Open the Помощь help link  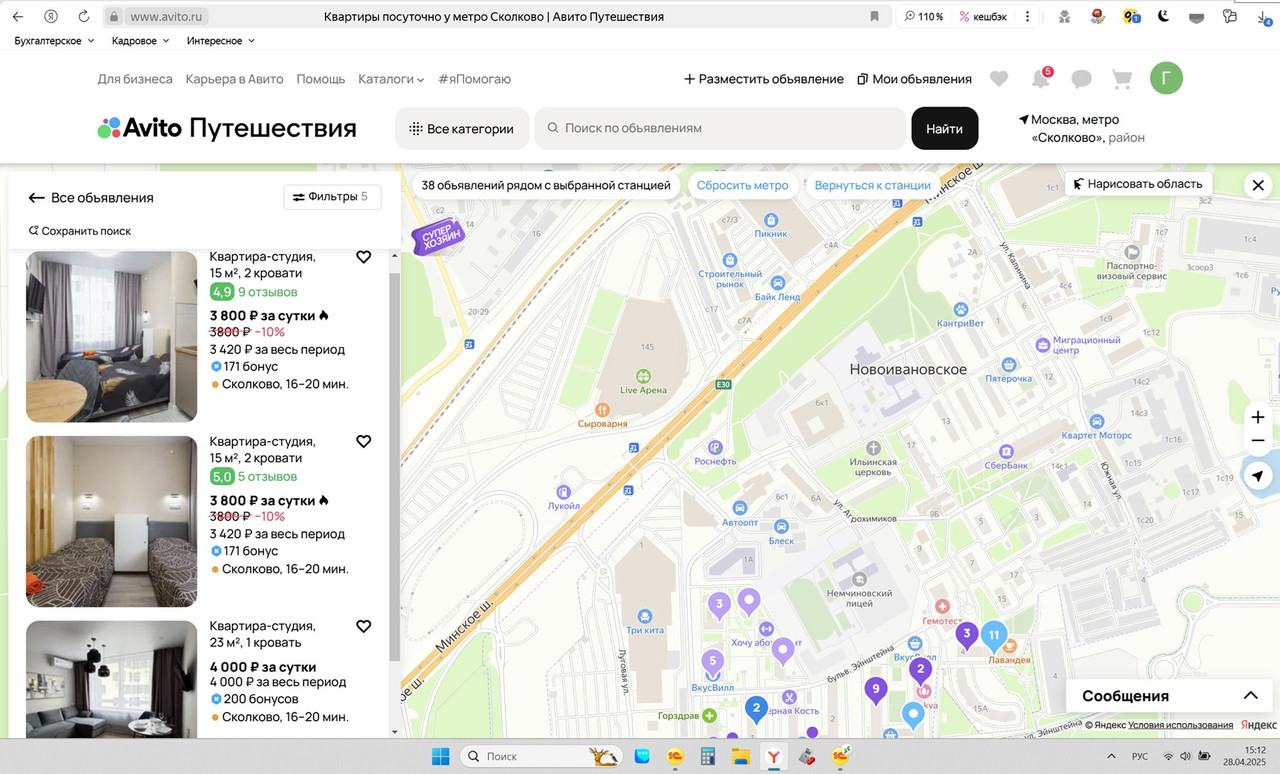pyautogui.click(x=321, y=79)
